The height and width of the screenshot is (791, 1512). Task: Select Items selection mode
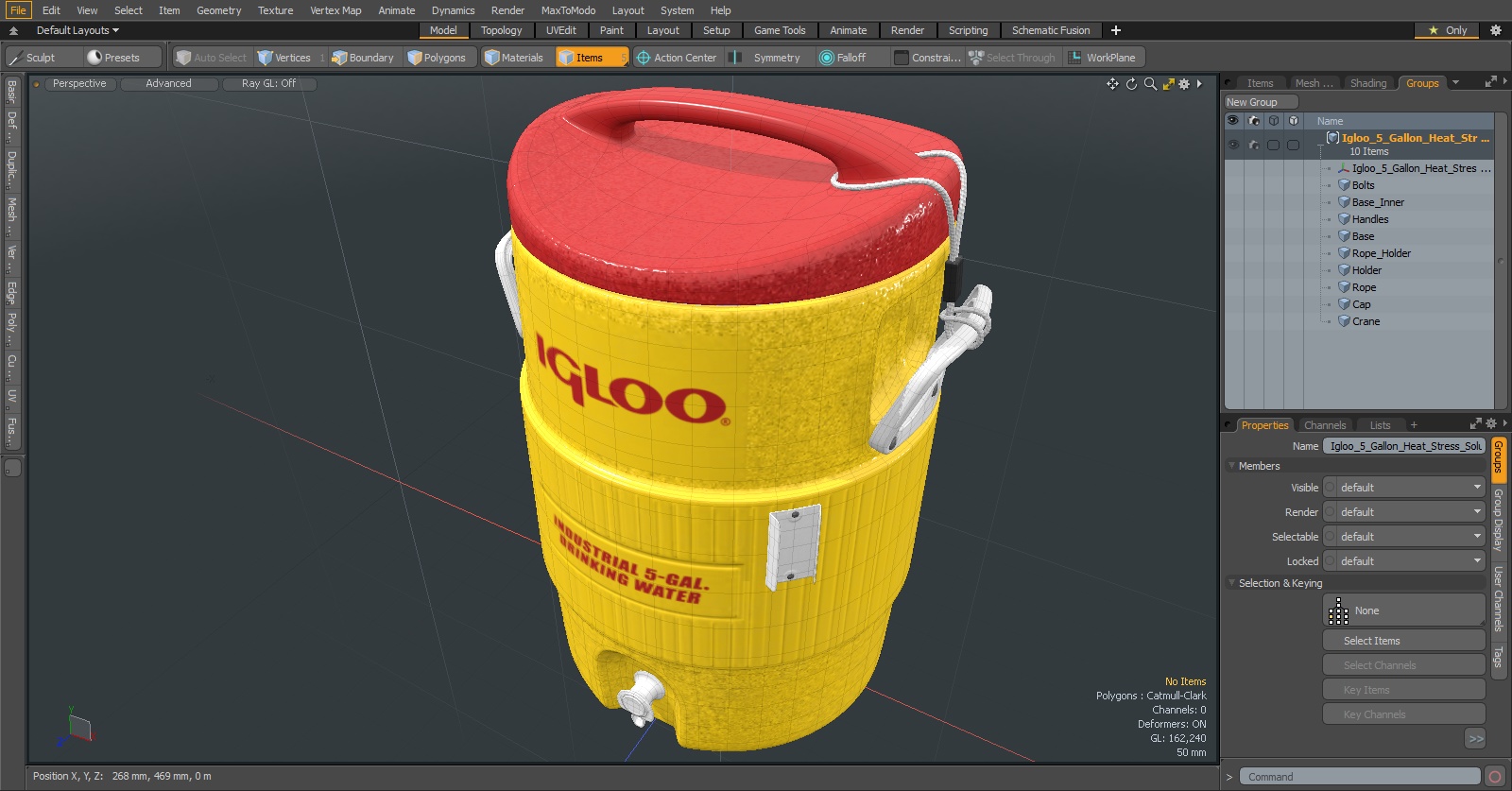coord(591,58)
